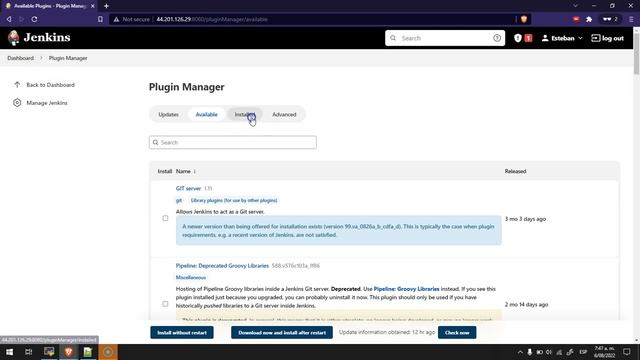The height and width of the screenshot is (360, 640).
Task: Click the Check now button
Action: pyautogui.click(x=457, y=332)
